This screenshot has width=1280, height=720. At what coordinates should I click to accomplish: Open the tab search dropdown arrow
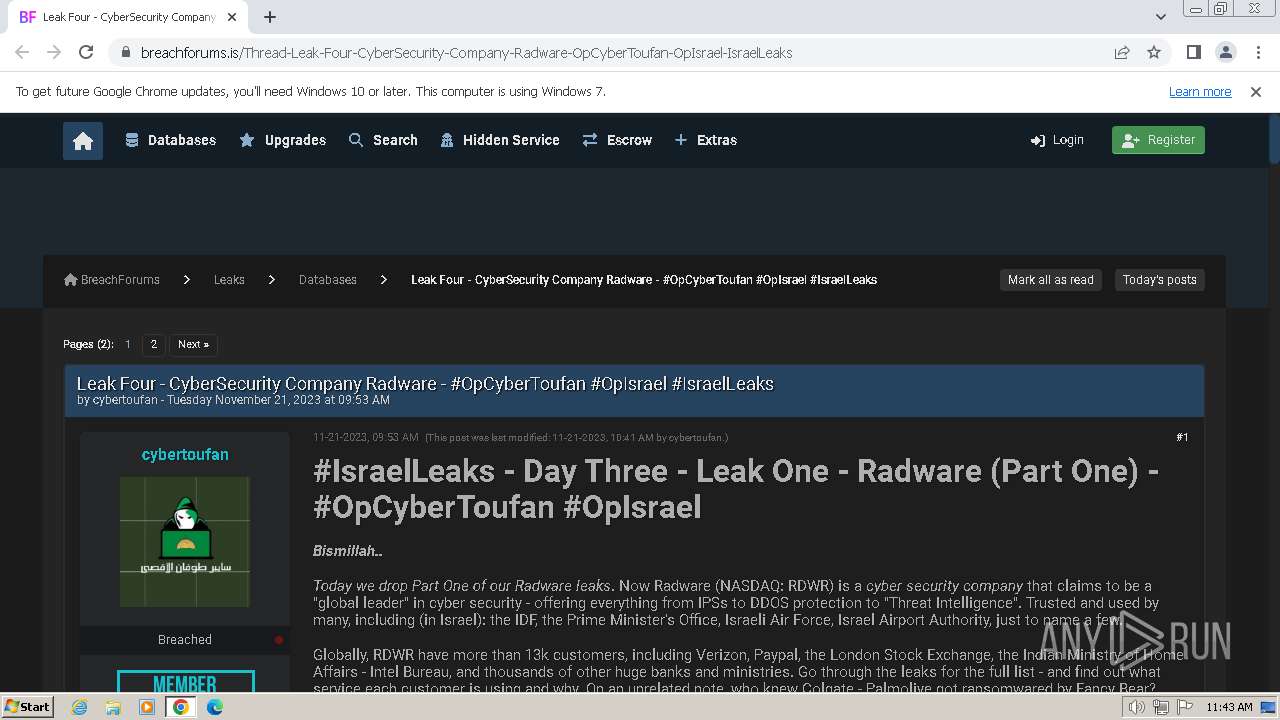pos(1160,17)
